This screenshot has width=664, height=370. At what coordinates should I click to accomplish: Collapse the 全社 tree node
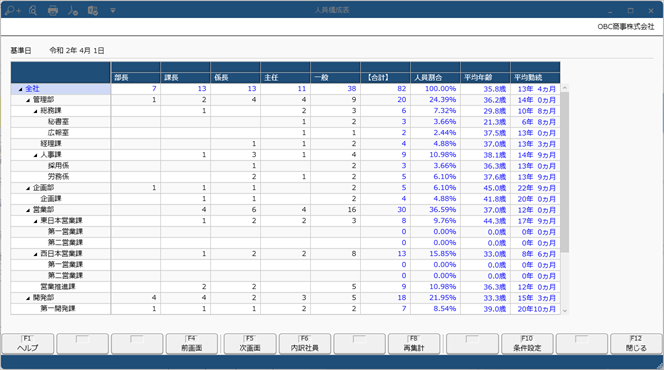20,89
